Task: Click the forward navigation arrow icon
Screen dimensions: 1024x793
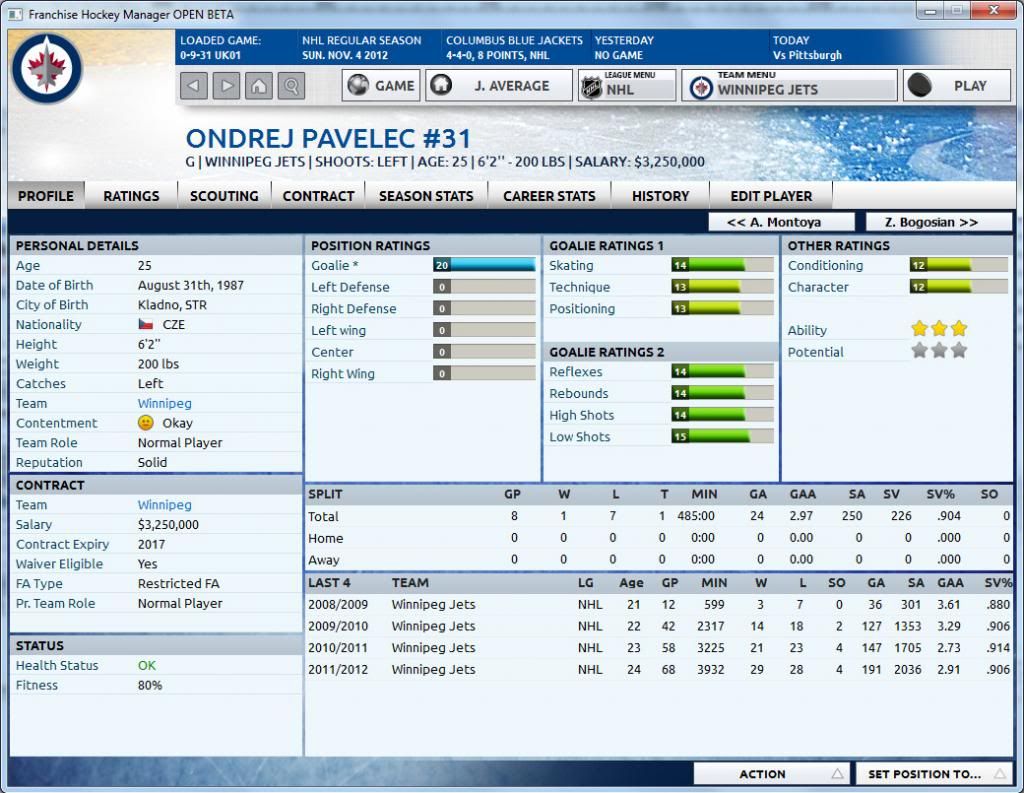Action: pos(226,86)
